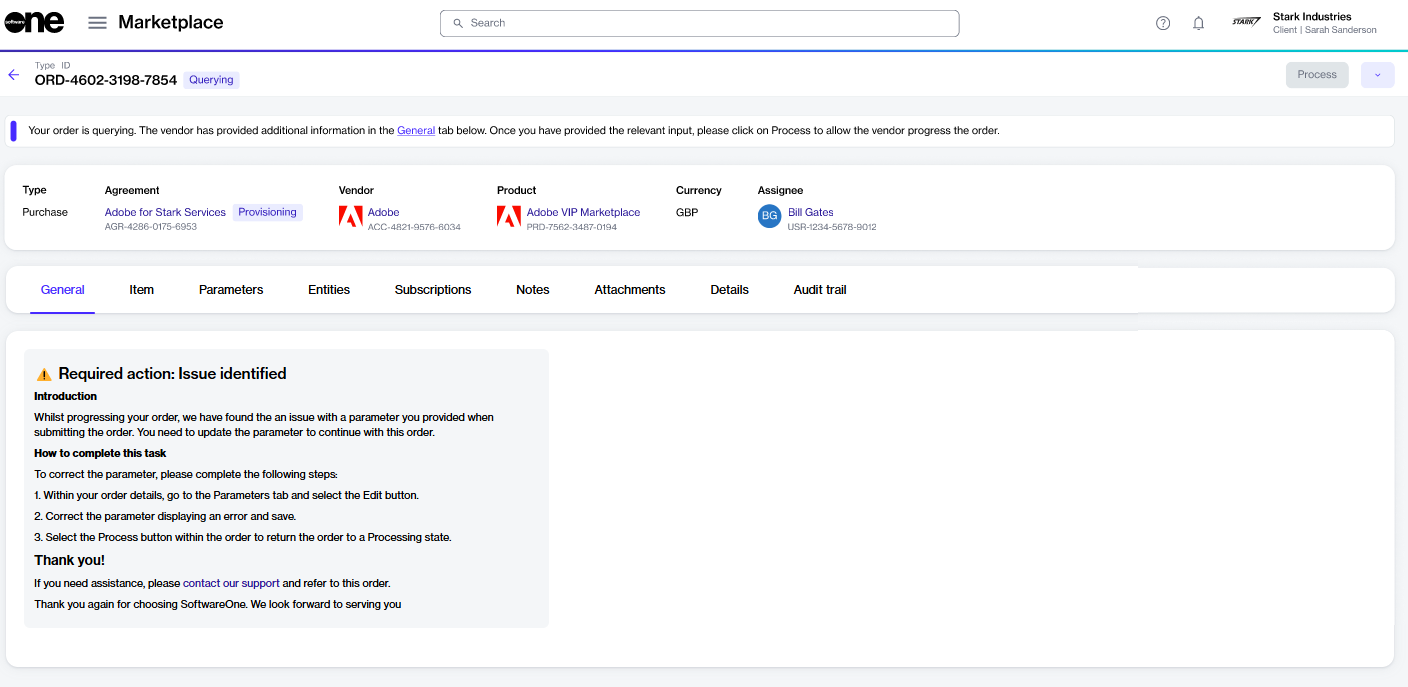Select the Subscriptions tab
Screen dimensions: 1408x687
coord(433,290)
